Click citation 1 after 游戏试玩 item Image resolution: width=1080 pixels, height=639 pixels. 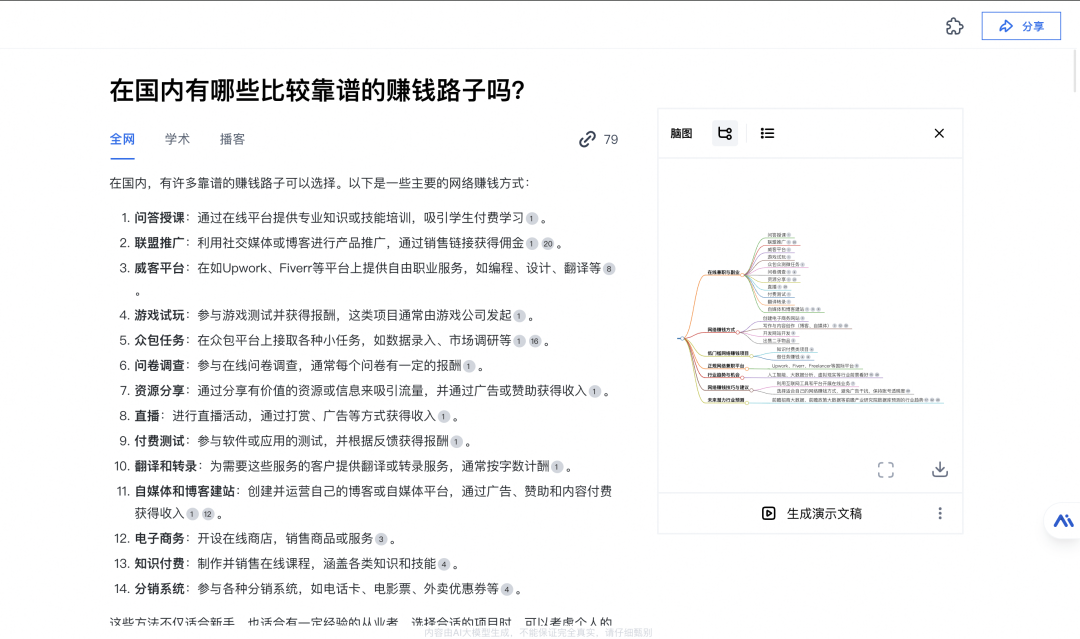(x=519, y=316)
